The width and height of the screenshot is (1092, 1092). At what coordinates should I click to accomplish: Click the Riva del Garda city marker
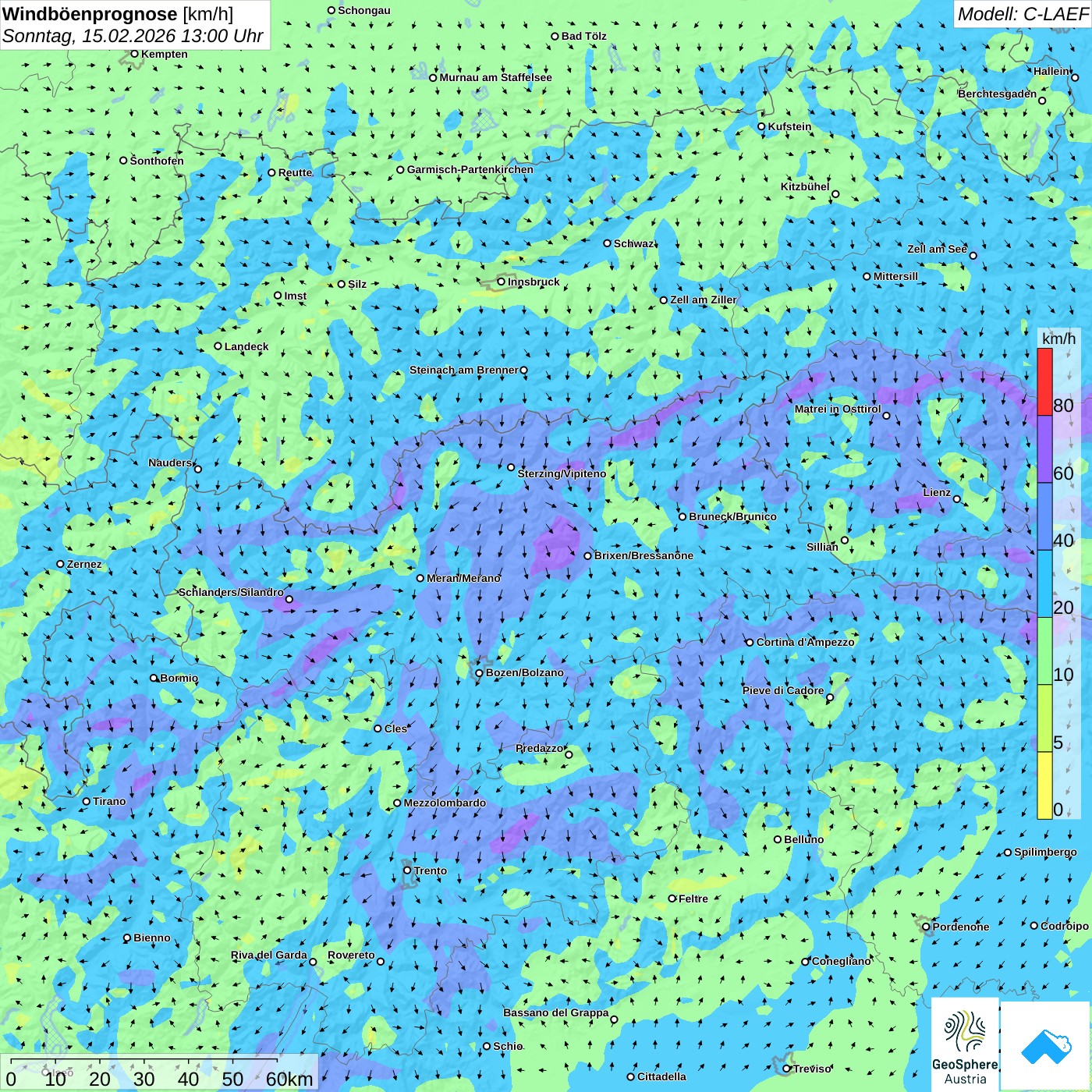coord(314,962)
